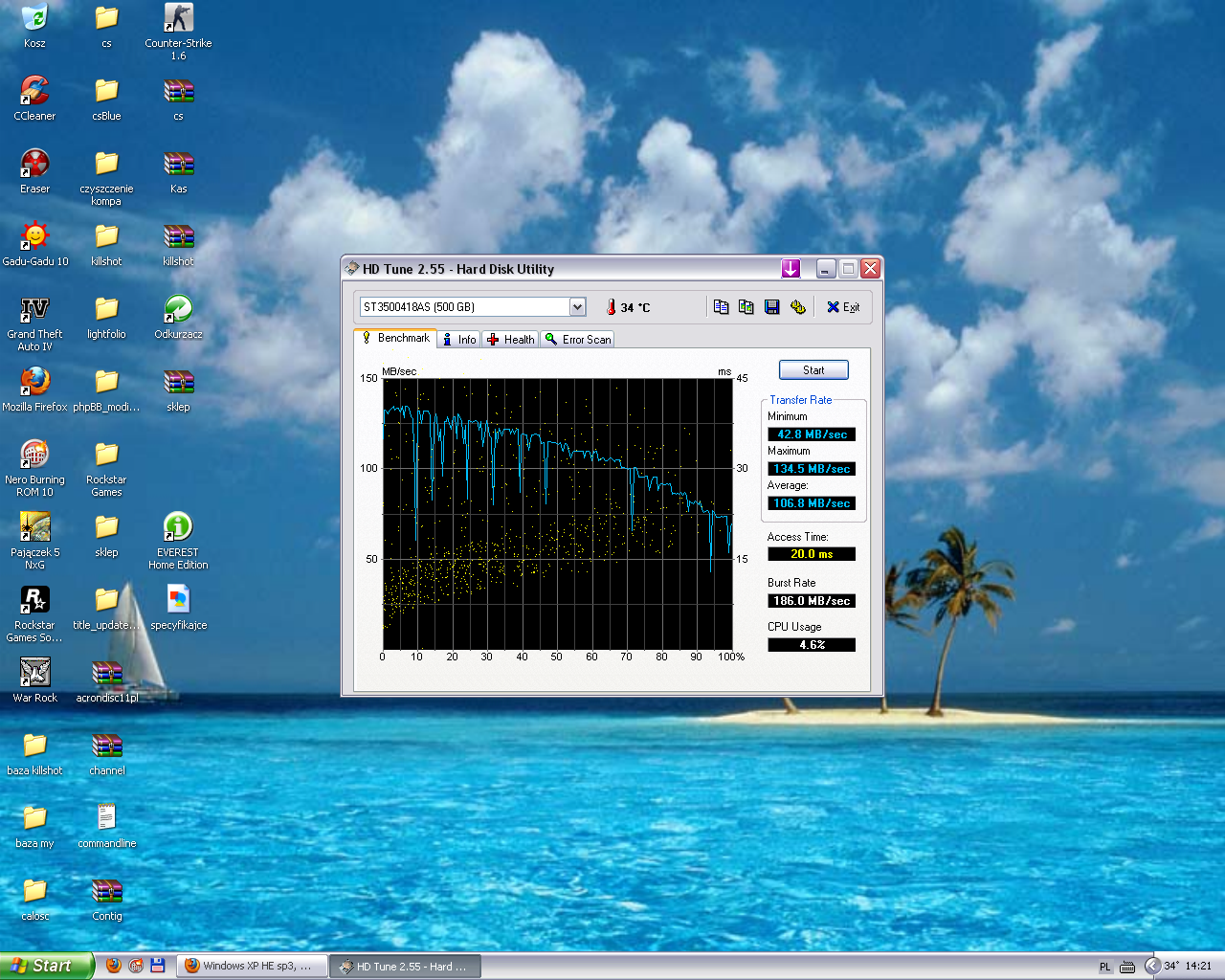Viewport: 1225px width, 980px height.
Task: Switch to the Windows XP HE sp3 taskbar window
Action: point(252,967)
